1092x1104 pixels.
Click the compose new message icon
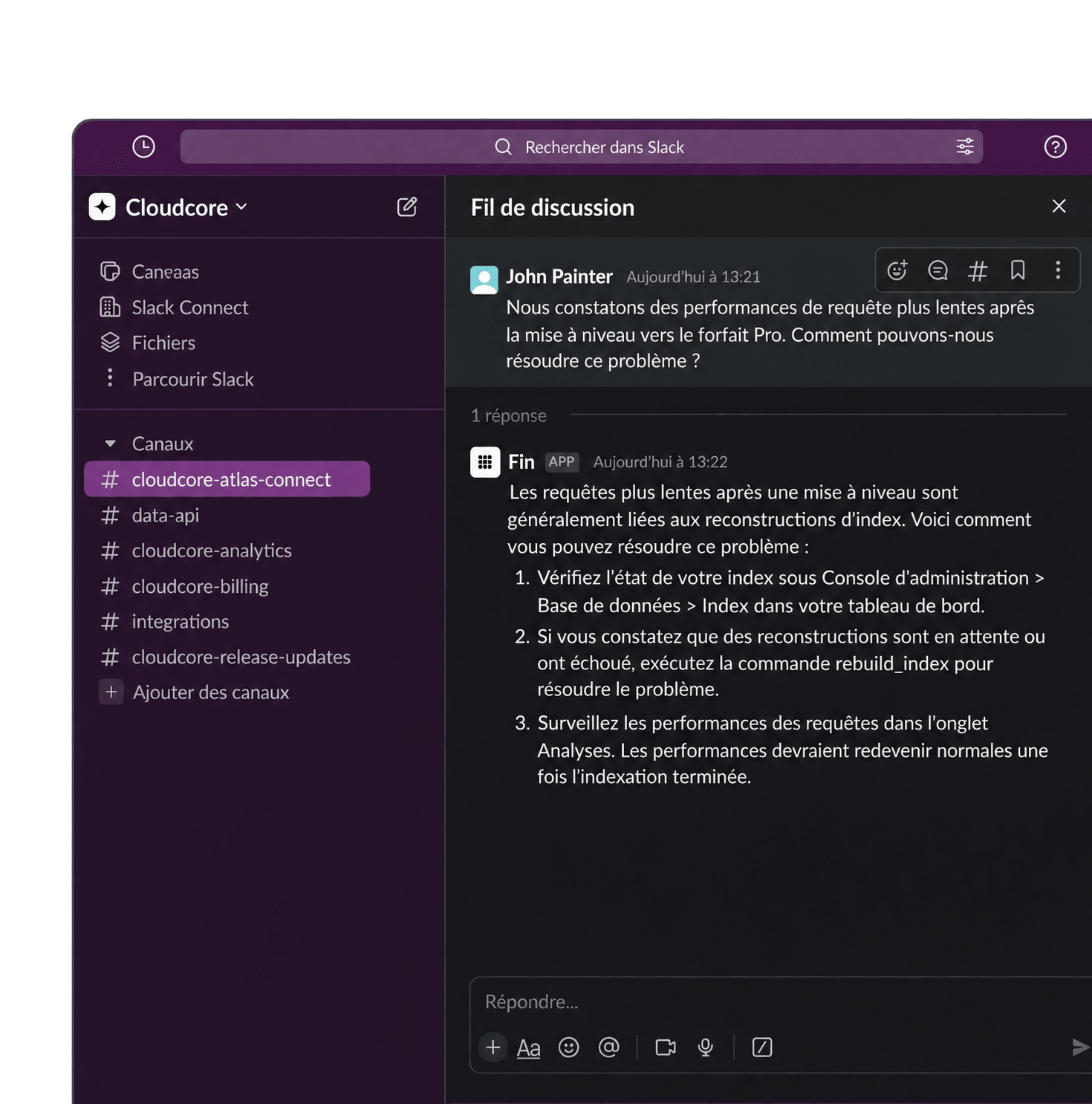coord(407,207)
